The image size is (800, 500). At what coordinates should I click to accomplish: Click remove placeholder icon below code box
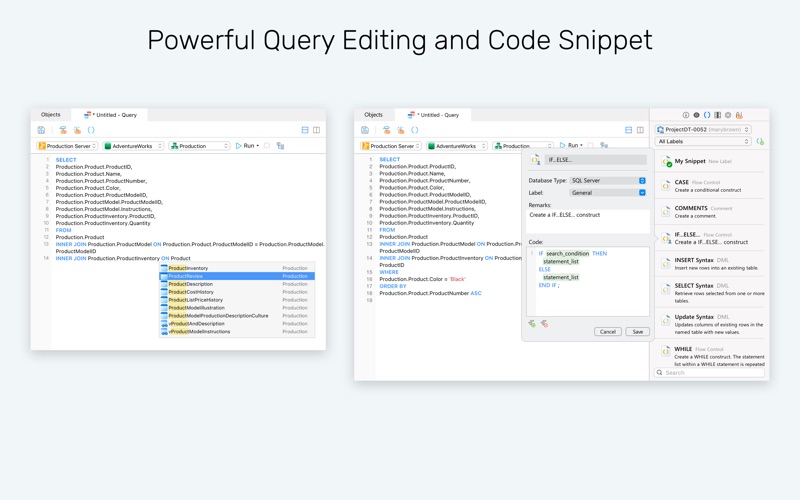pos(544,323)
